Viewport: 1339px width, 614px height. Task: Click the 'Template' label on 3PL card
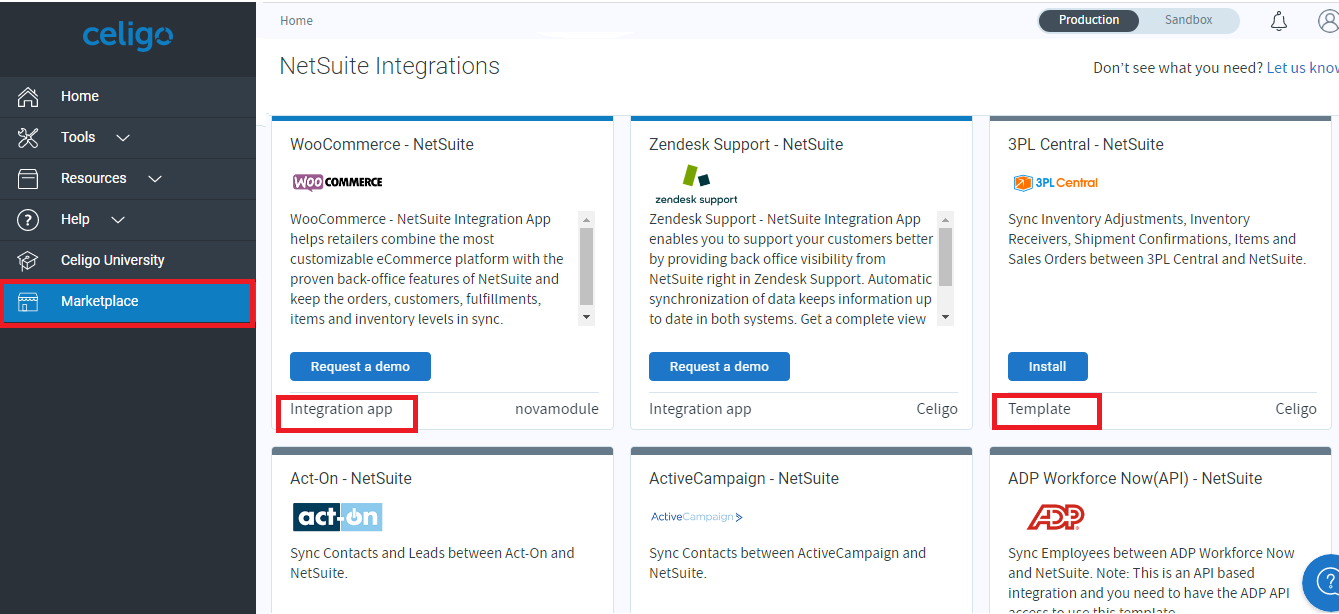tap(1039, 409)
